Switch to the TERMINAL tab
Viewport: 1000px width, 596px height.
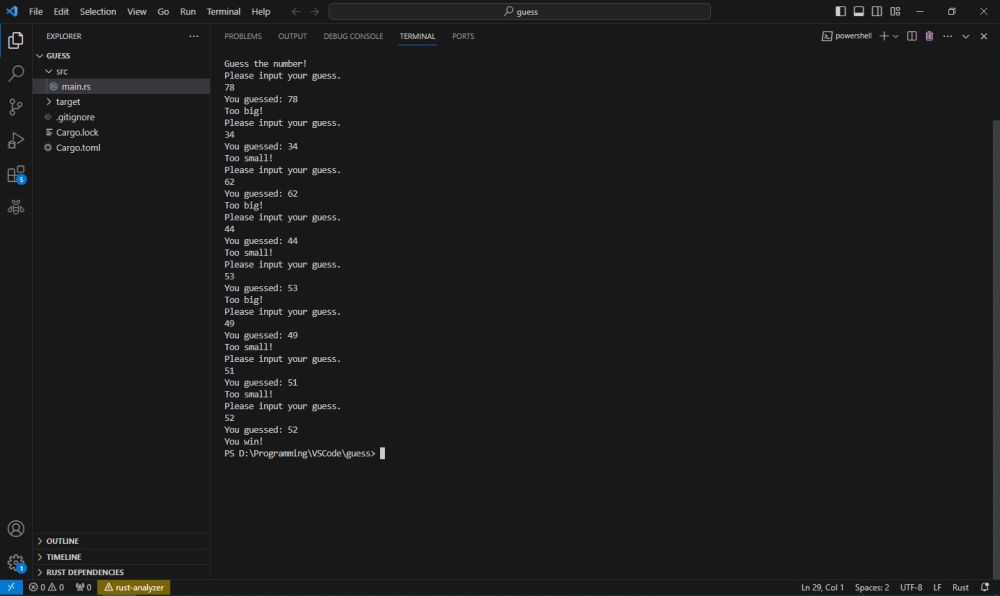tap(418, 36)
